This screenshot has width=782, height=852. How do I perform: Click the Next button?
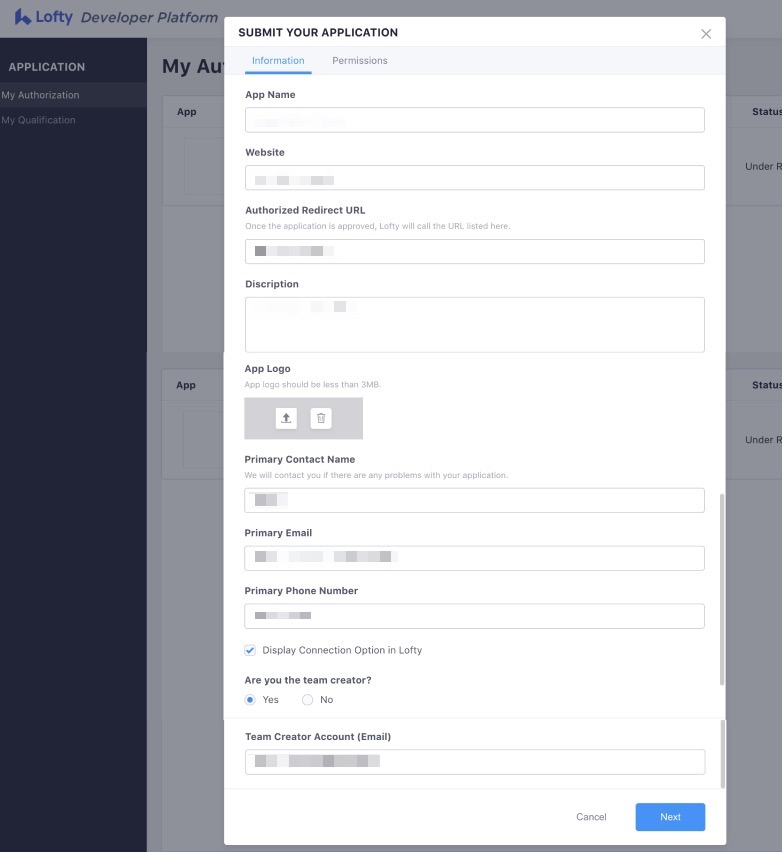pyautogui.click(x=670, y=817)
